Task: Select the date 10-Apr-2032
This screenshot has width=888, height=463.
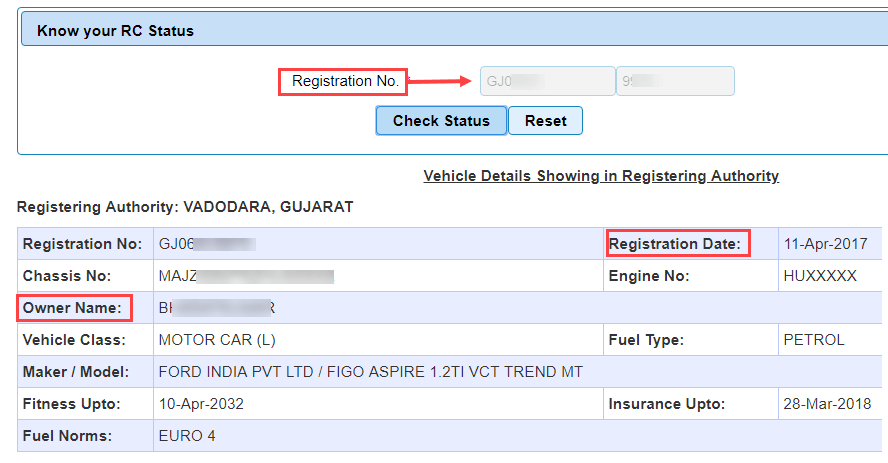Action: point(201,404)
